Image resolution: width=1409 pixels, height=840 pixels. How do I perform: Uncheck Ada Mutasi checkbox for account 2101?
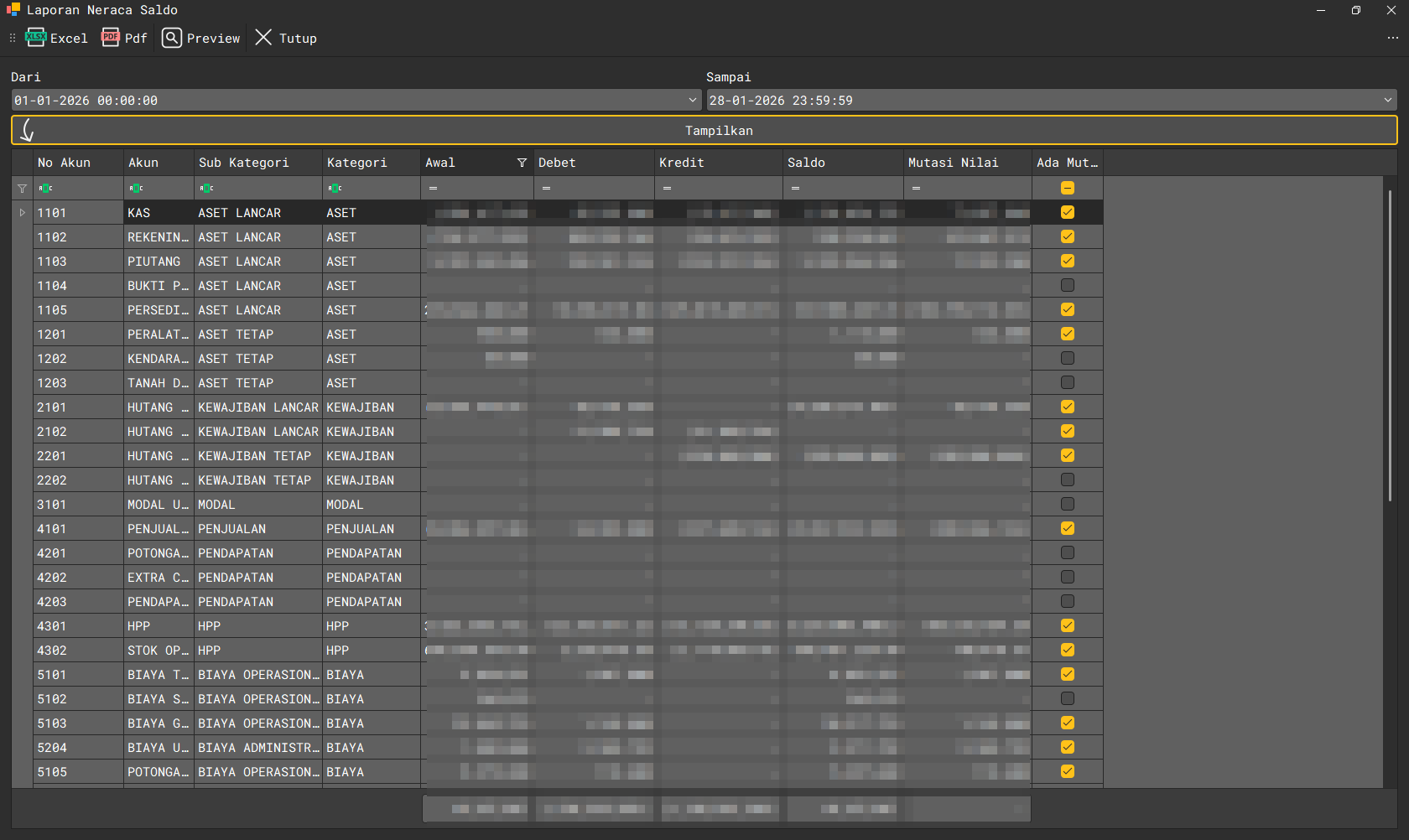(1068, 407)
